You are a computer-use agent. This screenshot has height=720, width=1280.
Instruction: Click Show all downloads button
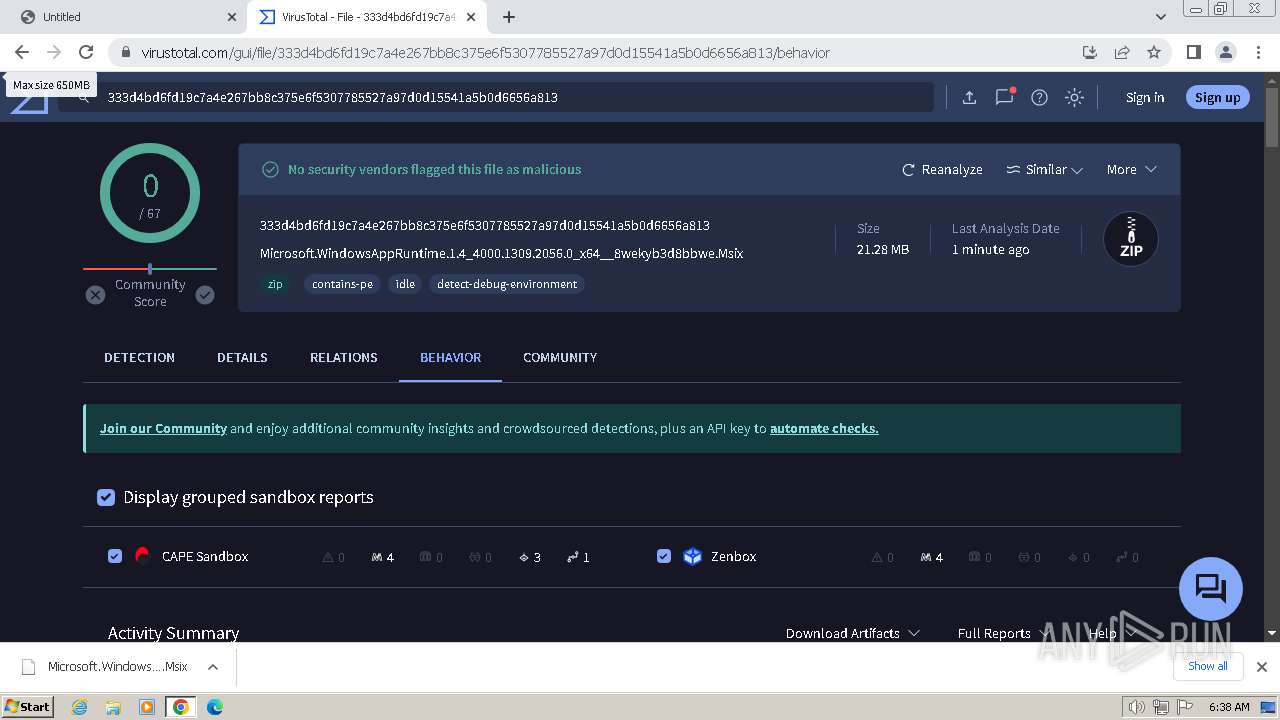pyautogui.click(x=1208, y=667)
